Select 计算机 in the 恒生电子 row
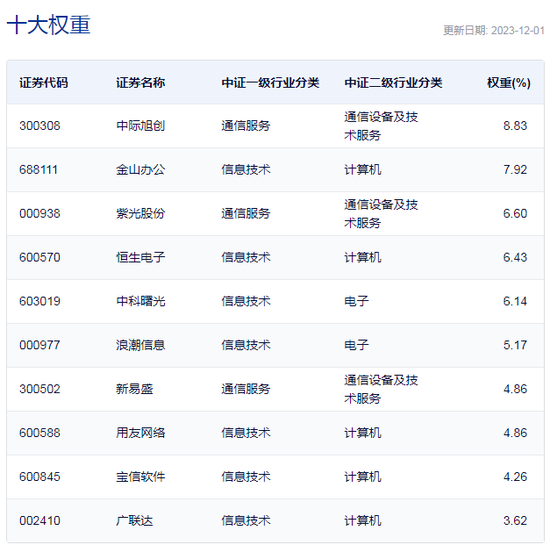The height and width of the screenshot is (552, 550). pyautogui.click(x=363, y=257)
